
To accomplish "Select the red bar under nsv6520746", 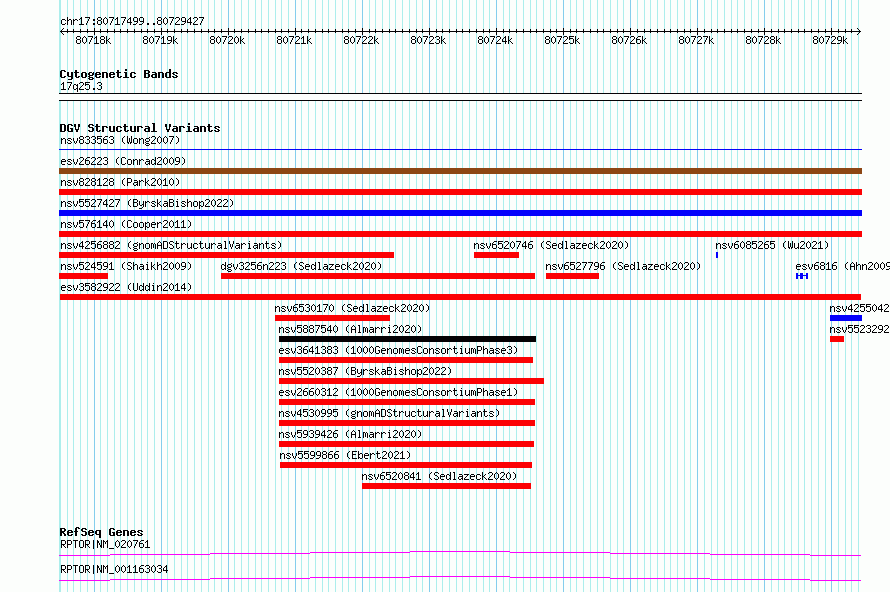I will (x=496, y=255).
